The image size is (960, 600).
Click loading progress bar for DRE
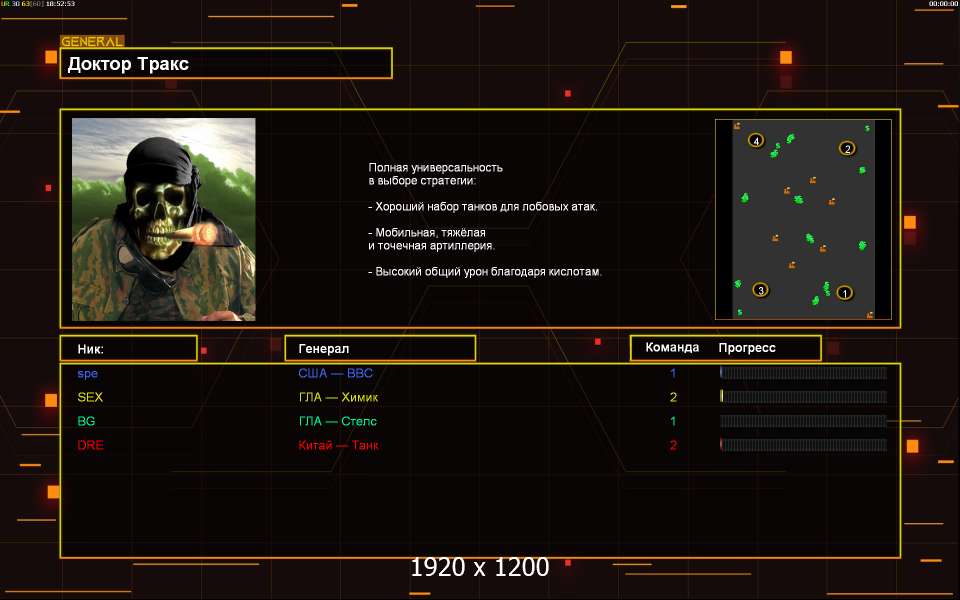(803, 444)
